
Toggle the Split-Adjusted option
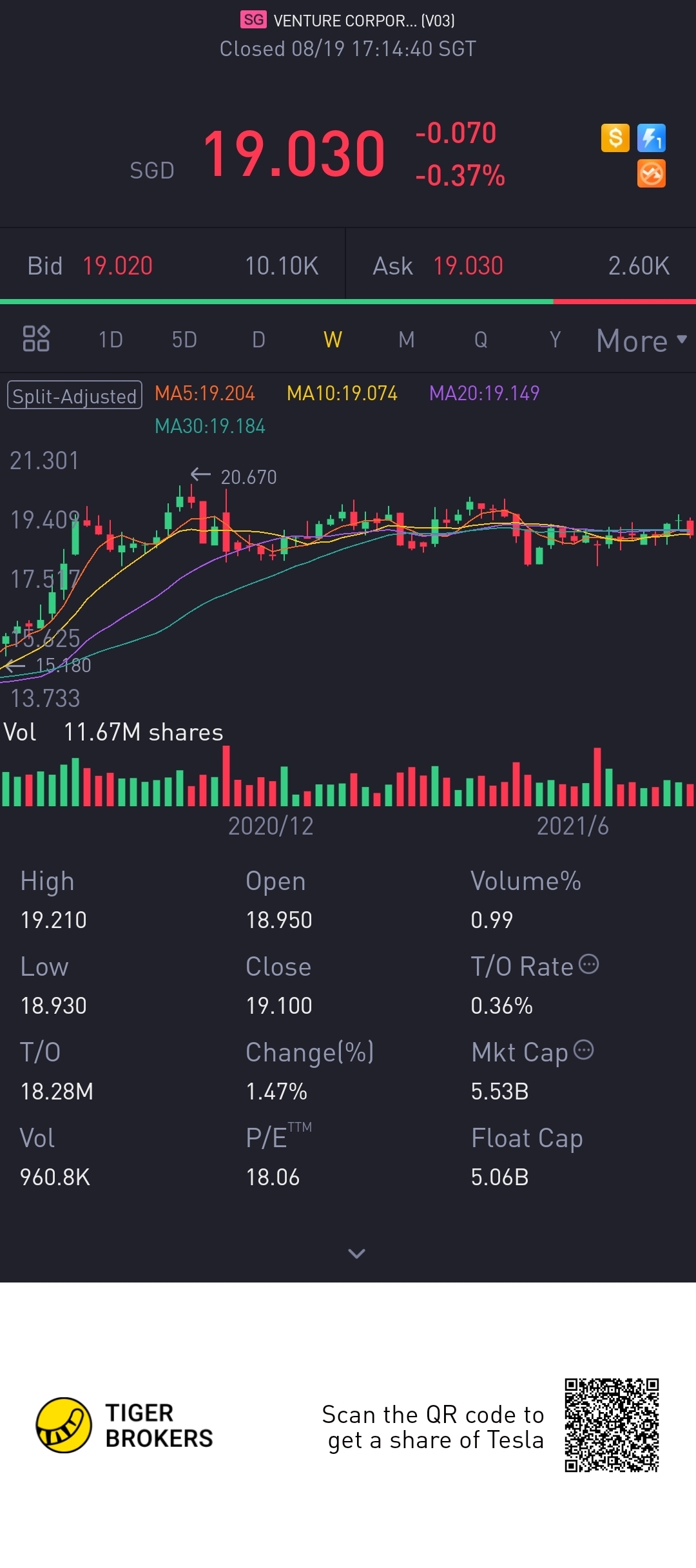[x=75, y=396]
